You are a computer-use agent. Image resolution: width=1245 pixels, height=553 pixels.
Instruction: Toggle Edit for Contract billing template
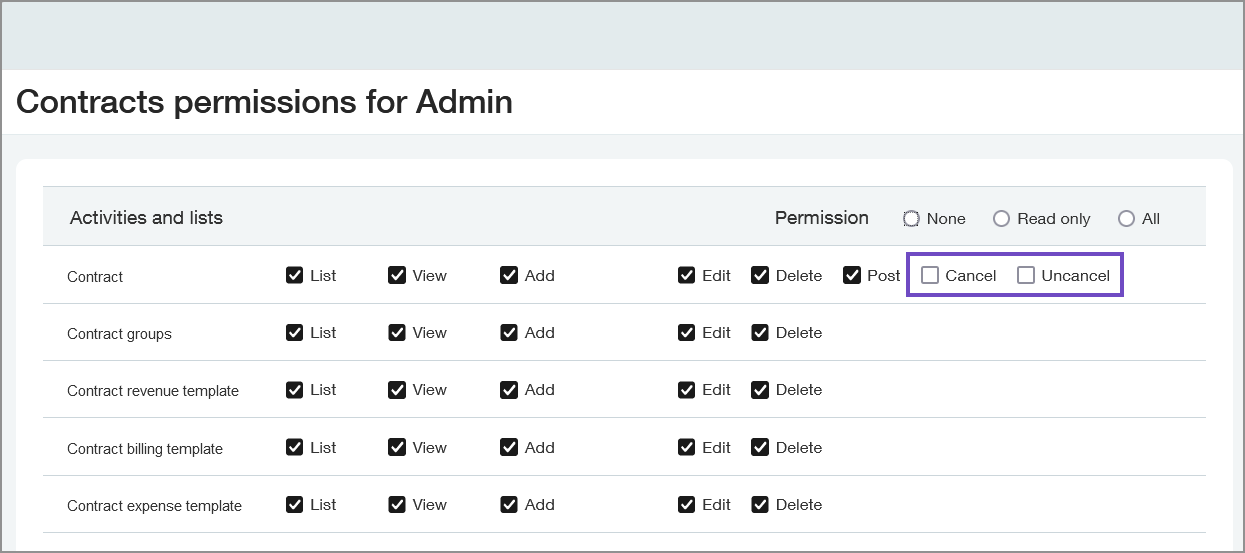pos(686,448)
